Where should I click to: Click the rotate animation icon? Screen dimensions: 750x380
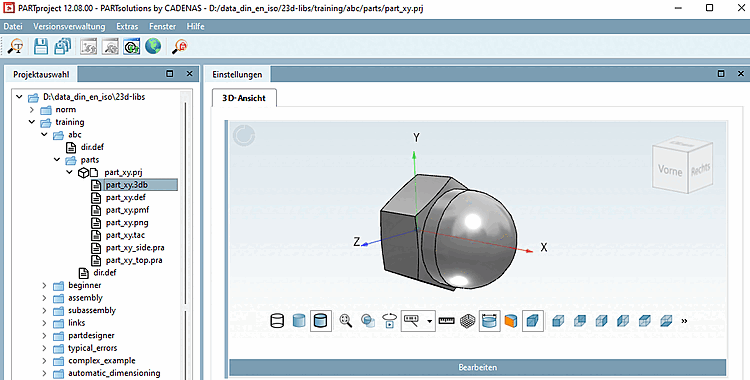point(389,321)
